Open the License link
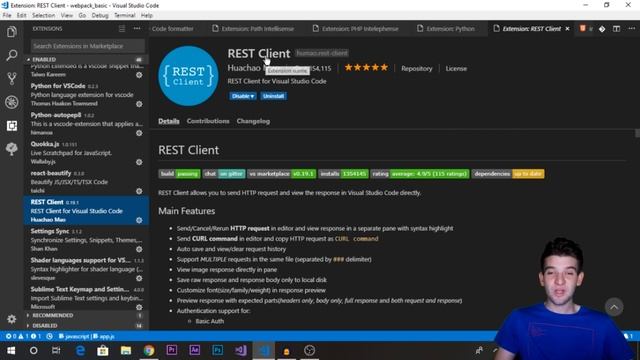 click(456, 69)
